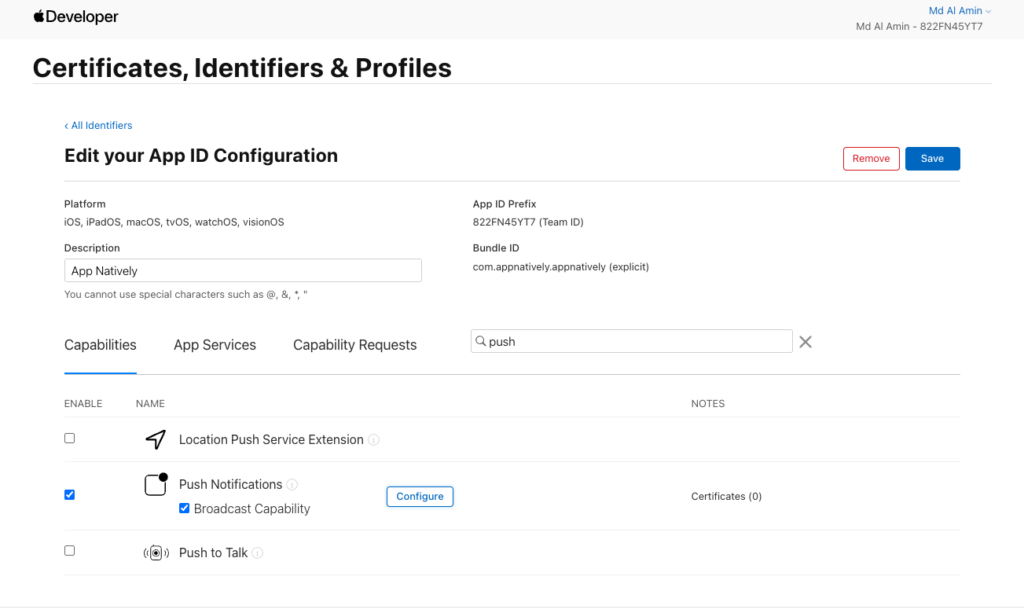Show info for Location Push Service Extension
This screenshot has height=613, width=1024.
[374, 440]
